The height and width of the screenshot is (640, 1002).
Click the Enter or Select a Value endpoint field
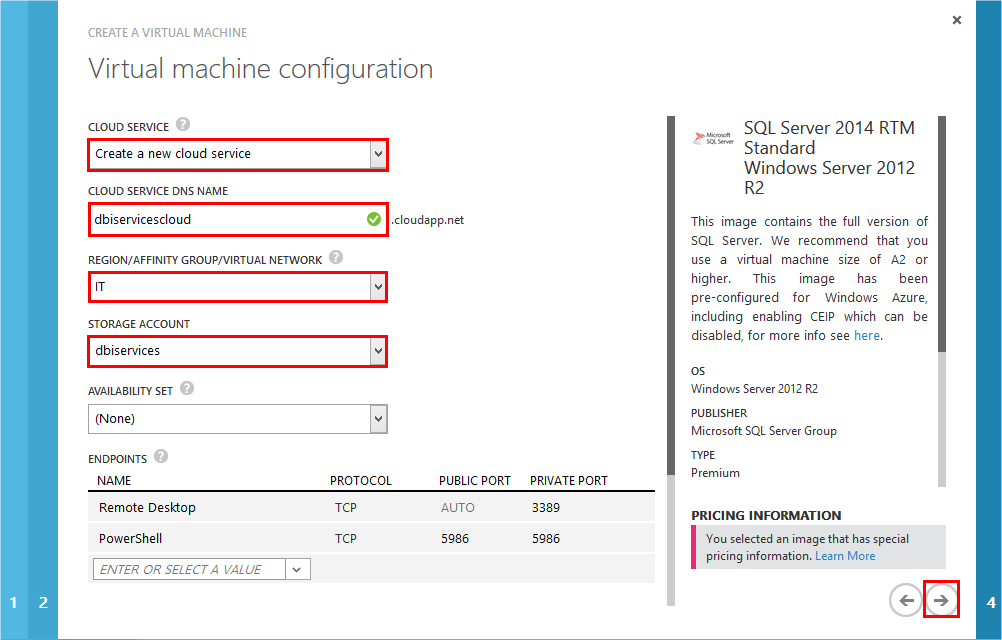point(189,569)
